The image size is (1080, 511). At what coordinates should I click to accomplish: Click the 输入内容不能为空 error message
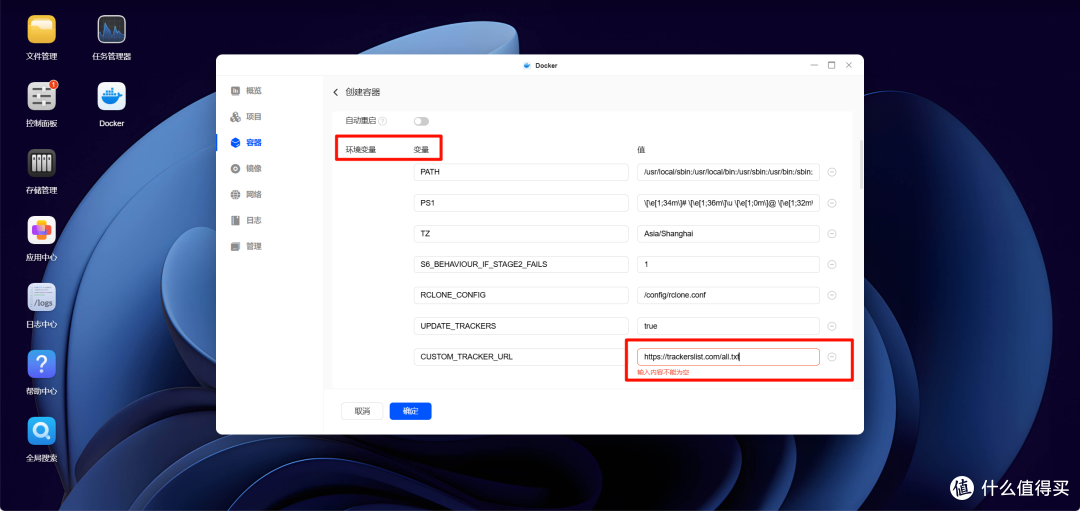point(663,372)
